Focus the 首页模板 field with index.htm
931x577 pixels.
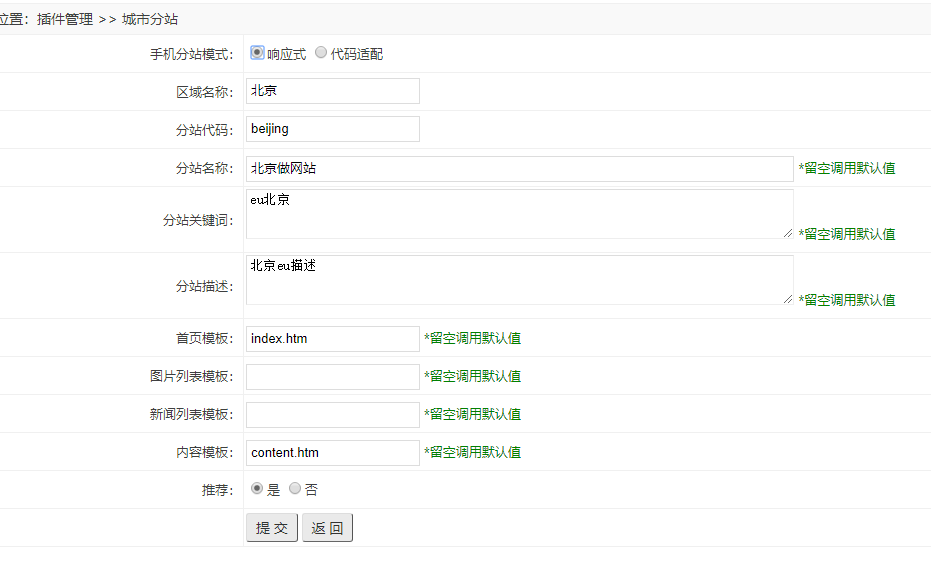tap(332, 339)
